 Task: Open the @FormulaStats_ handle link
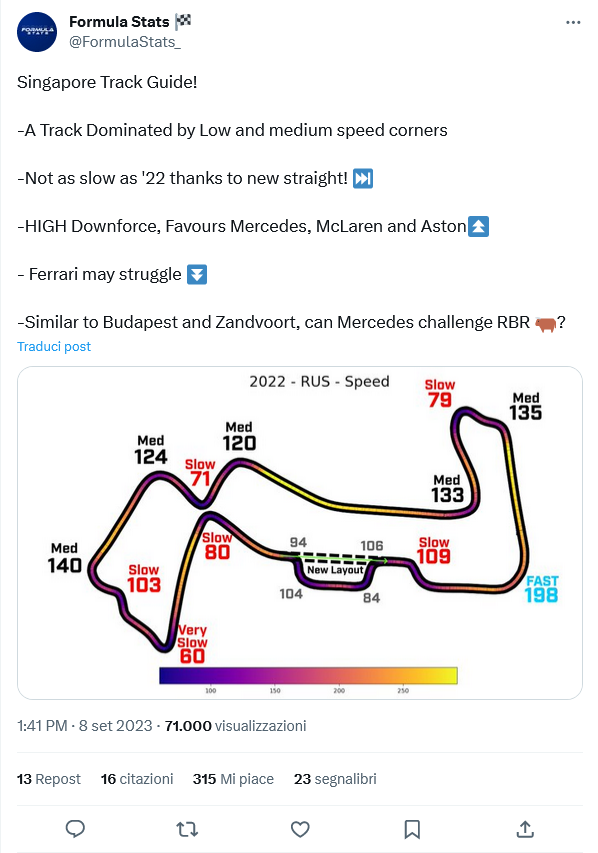click(125, 42)
